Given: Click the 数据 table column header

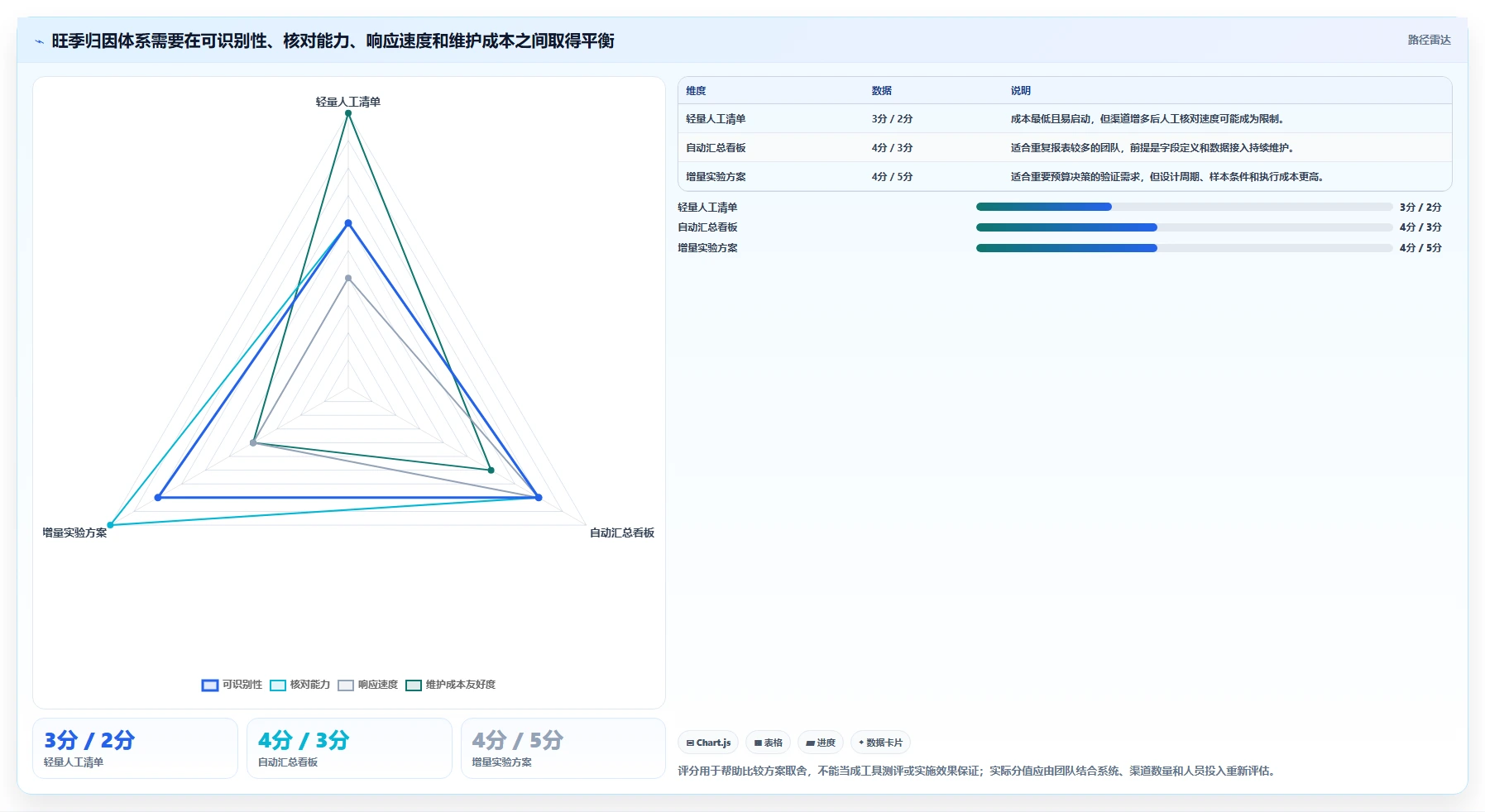Looking at the screenshot, I should [x=881, y=91].
